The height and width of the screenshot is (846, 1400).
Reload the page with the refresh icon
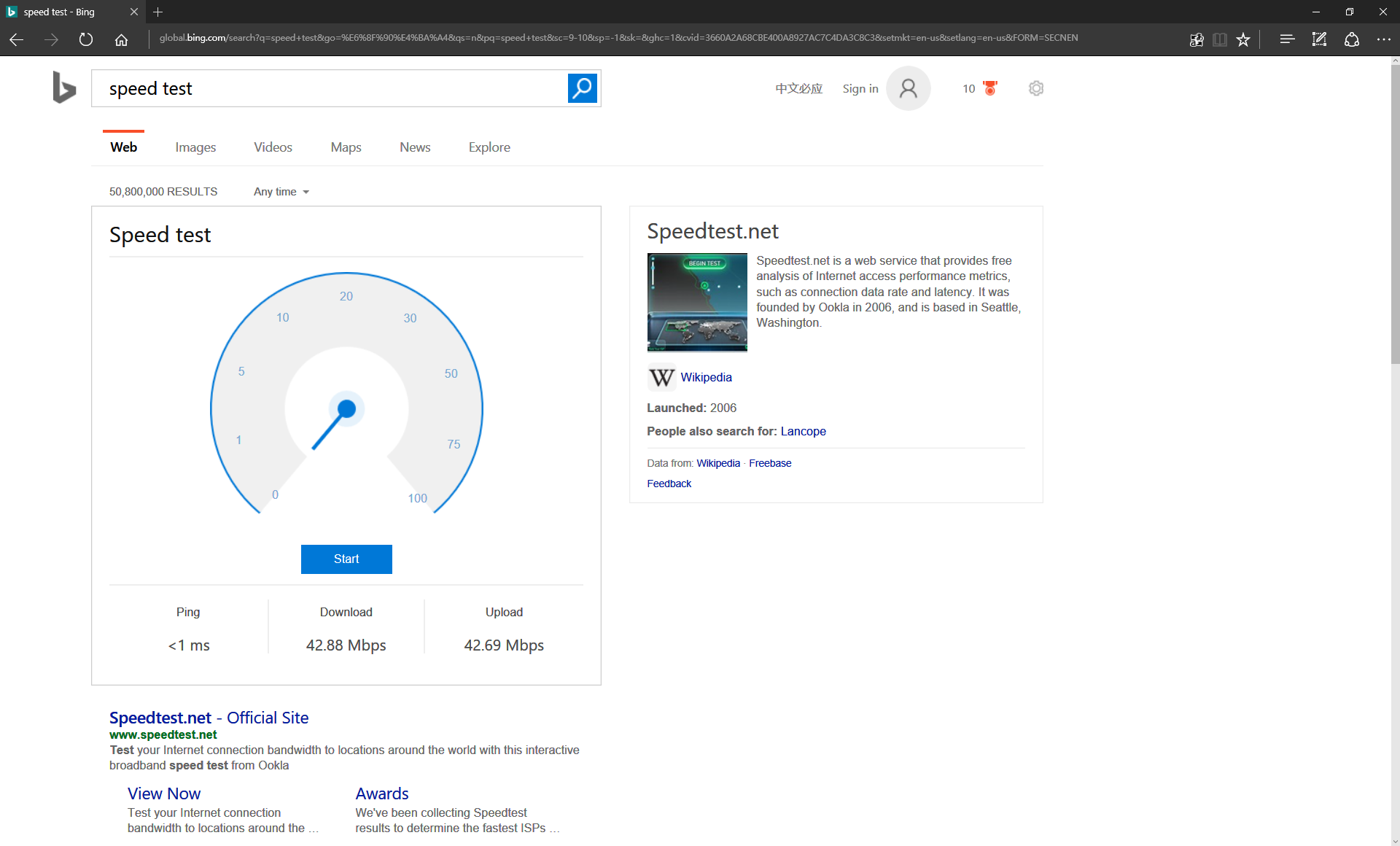pyautogui.click(x=86, y=39)
